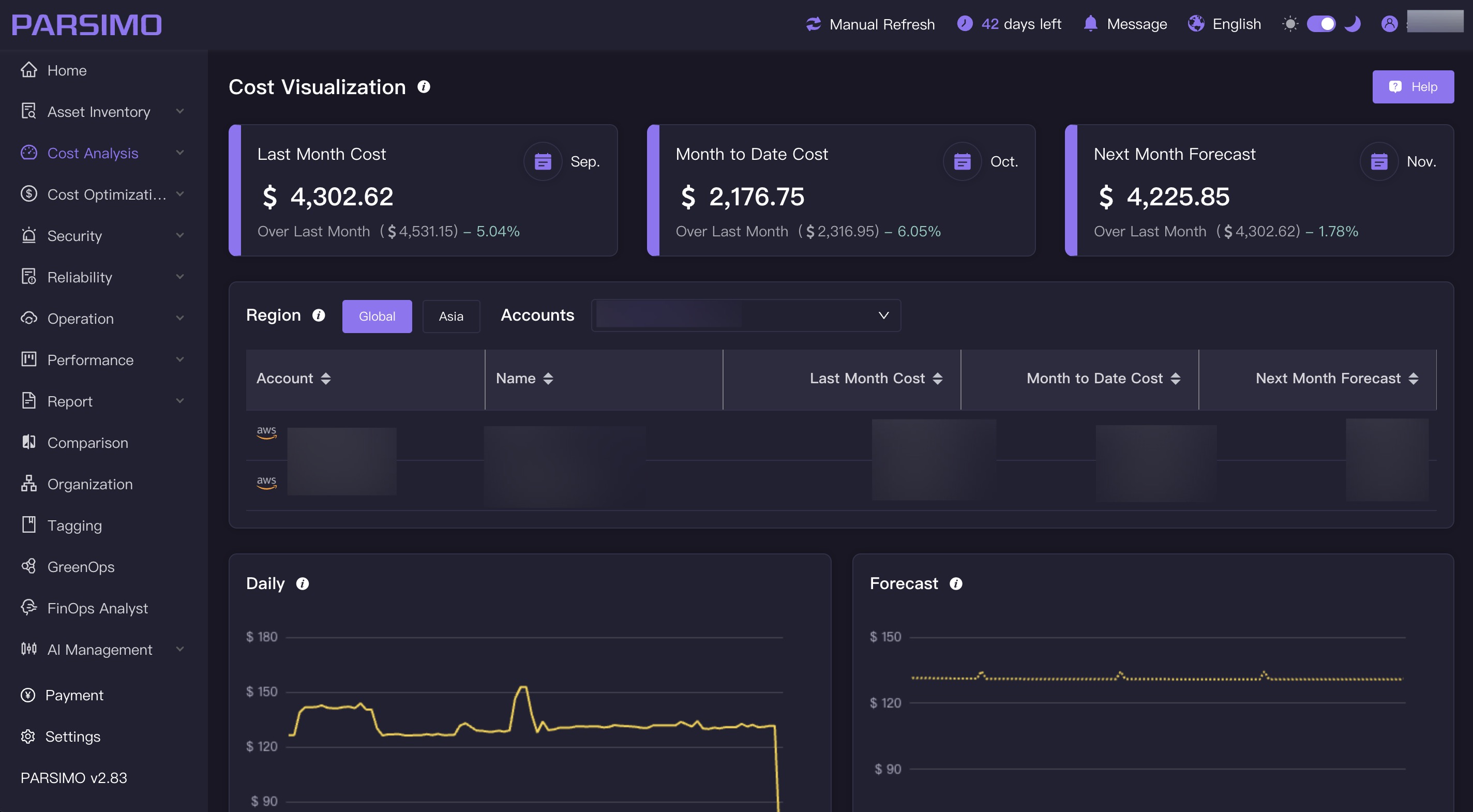Click the Nov. forecast calendar icon

tap(1379, 161)
